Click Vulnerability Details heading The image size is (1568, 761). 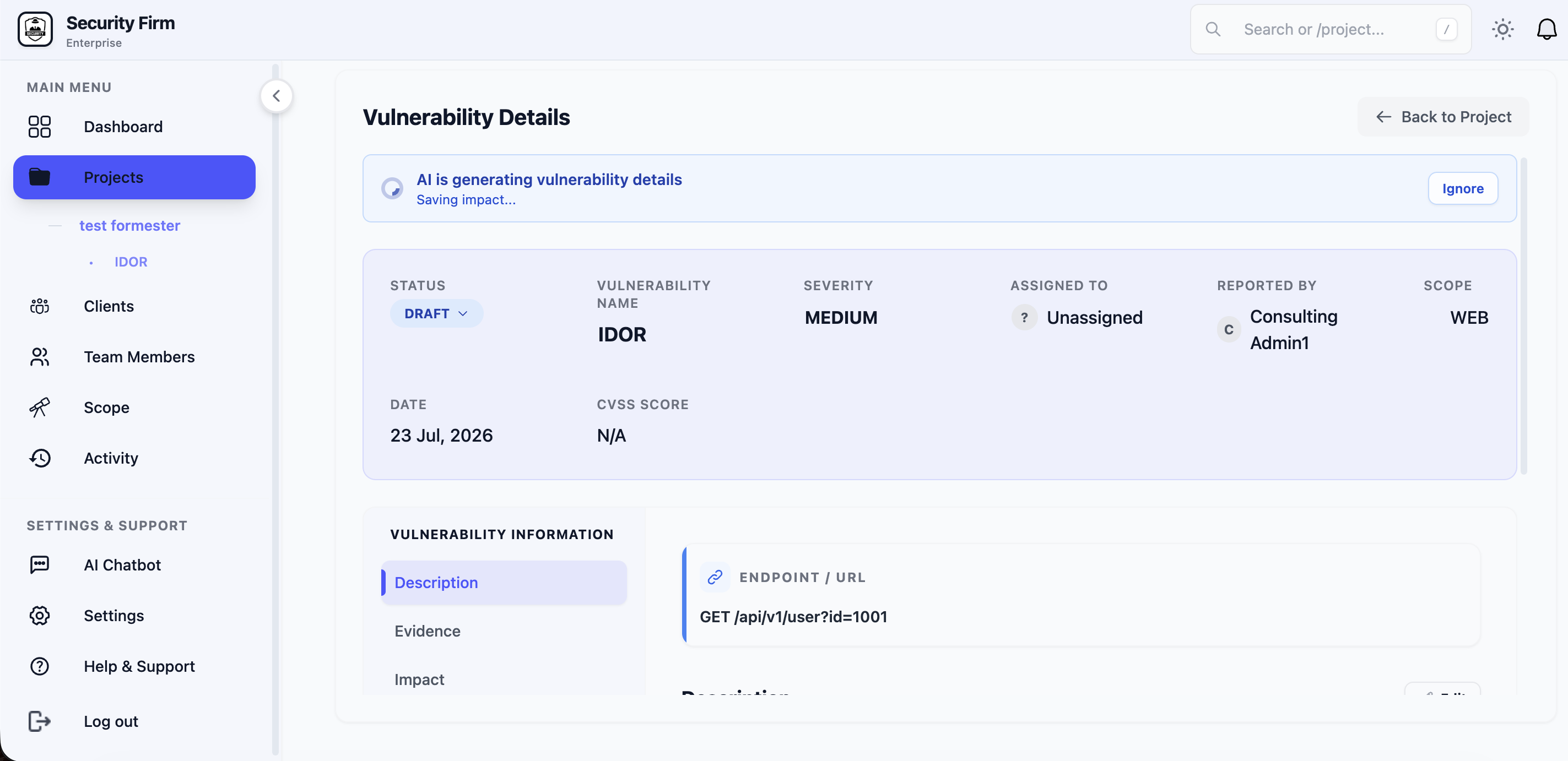466,116
